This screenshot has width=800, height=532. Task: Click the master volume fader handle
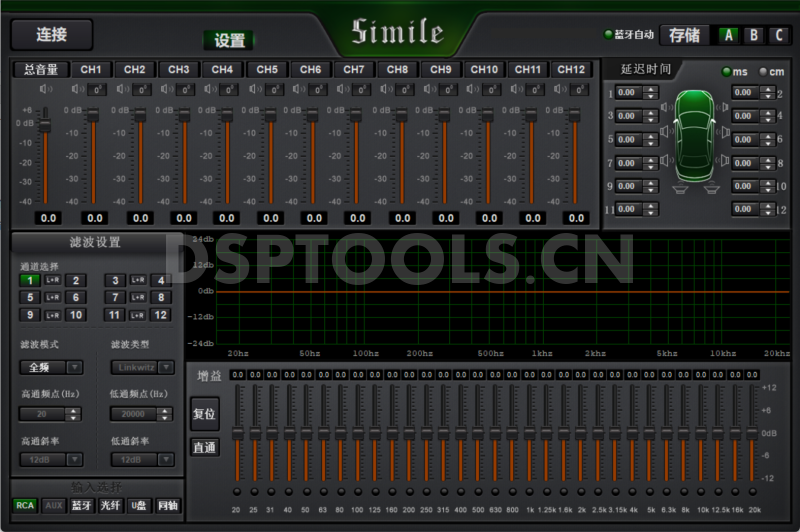pos(46,125)
